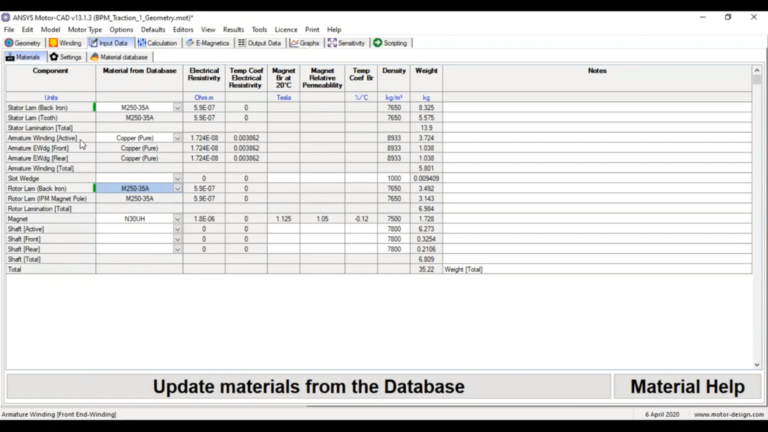Viewport: 768px width, 432px height.
Task: Open the Calculation tab icon
Action: [142, 43]
